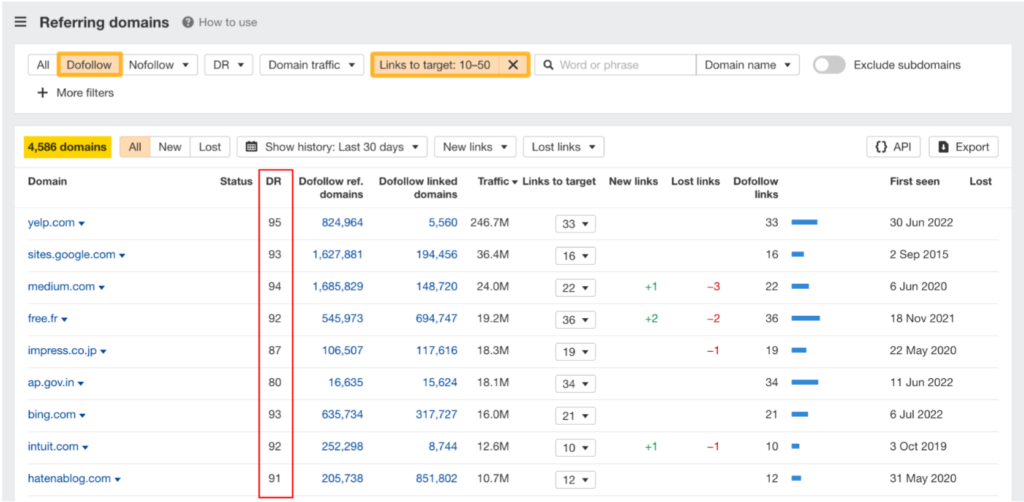1024x502 pixels.
Task: Toggle Exclude subdomains switch
Action: point(829,65)
